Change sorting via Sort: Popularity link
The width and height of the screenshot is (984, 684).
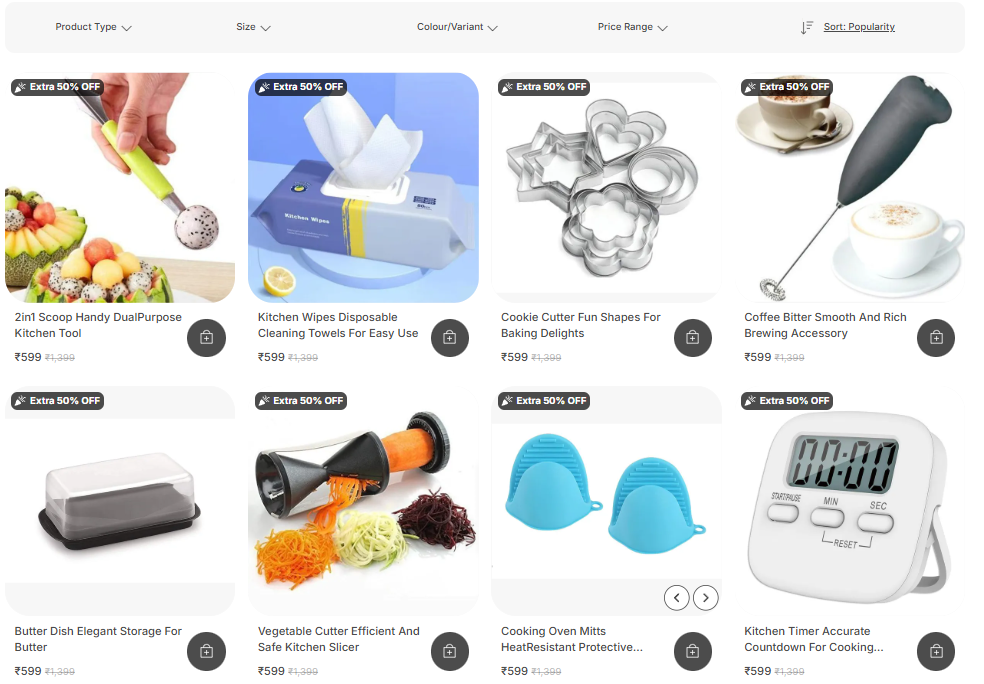859,27
